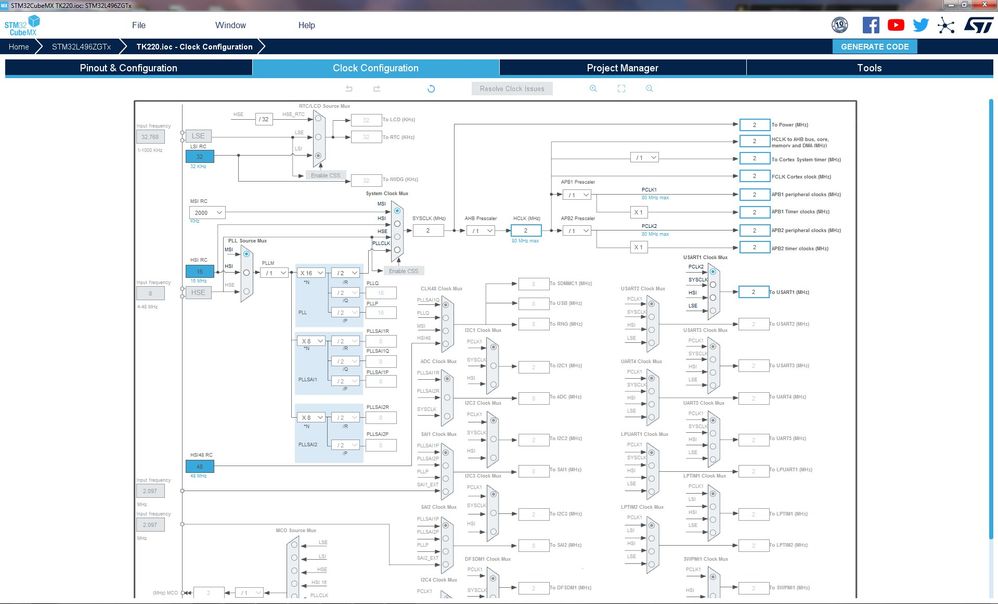Click the STM32CubeMX logo
998x604 pixels.
[x=22, y=25]
